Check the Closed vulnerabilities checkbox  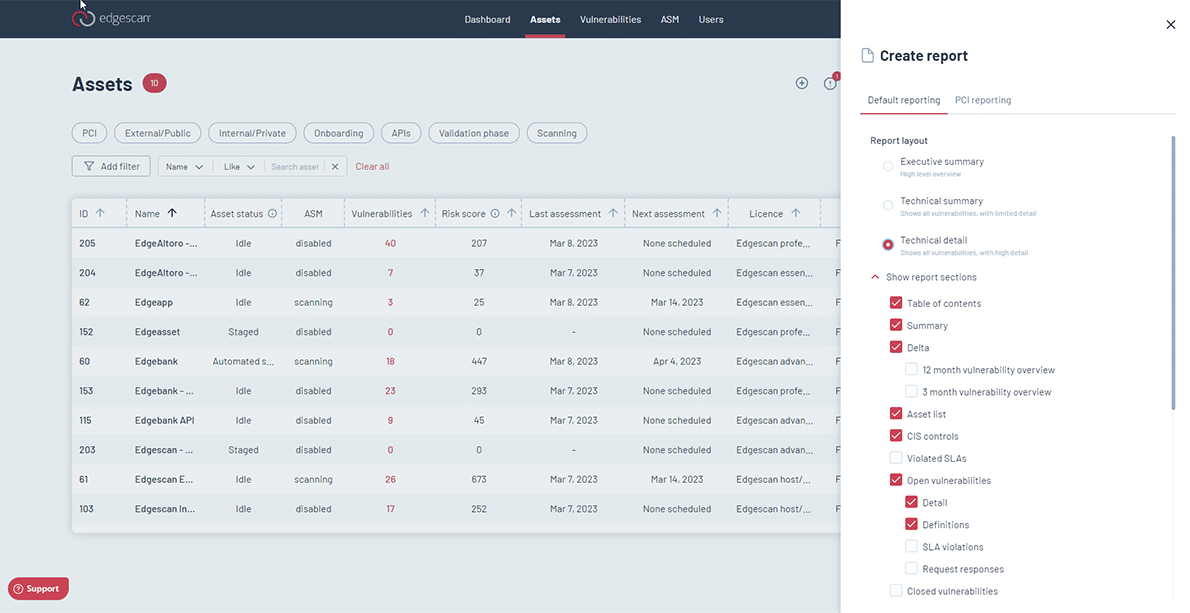pos(896,590)
